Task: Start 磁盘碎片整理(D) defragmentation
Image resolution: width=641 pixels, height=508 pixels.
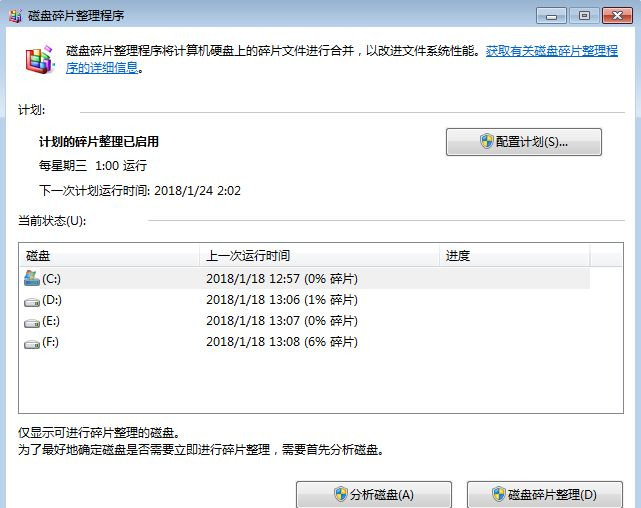Action: [545, 495]
